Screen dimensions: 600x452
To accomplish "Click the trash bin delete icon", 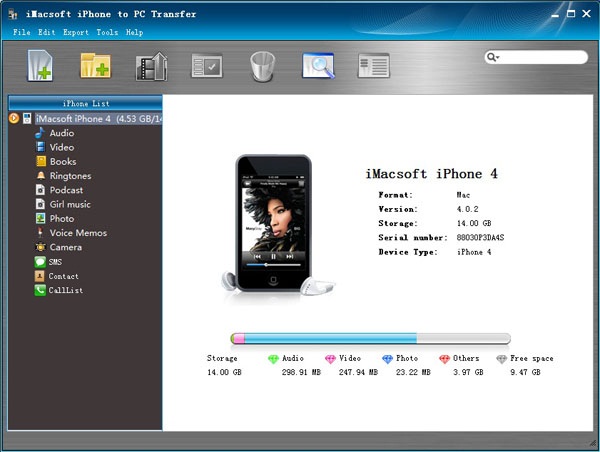I will tap(263, 66).
